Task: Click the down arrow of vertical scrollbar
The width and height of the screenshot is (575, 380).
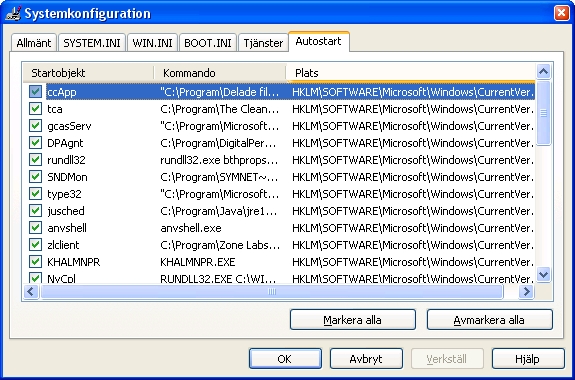Action: 543,274
